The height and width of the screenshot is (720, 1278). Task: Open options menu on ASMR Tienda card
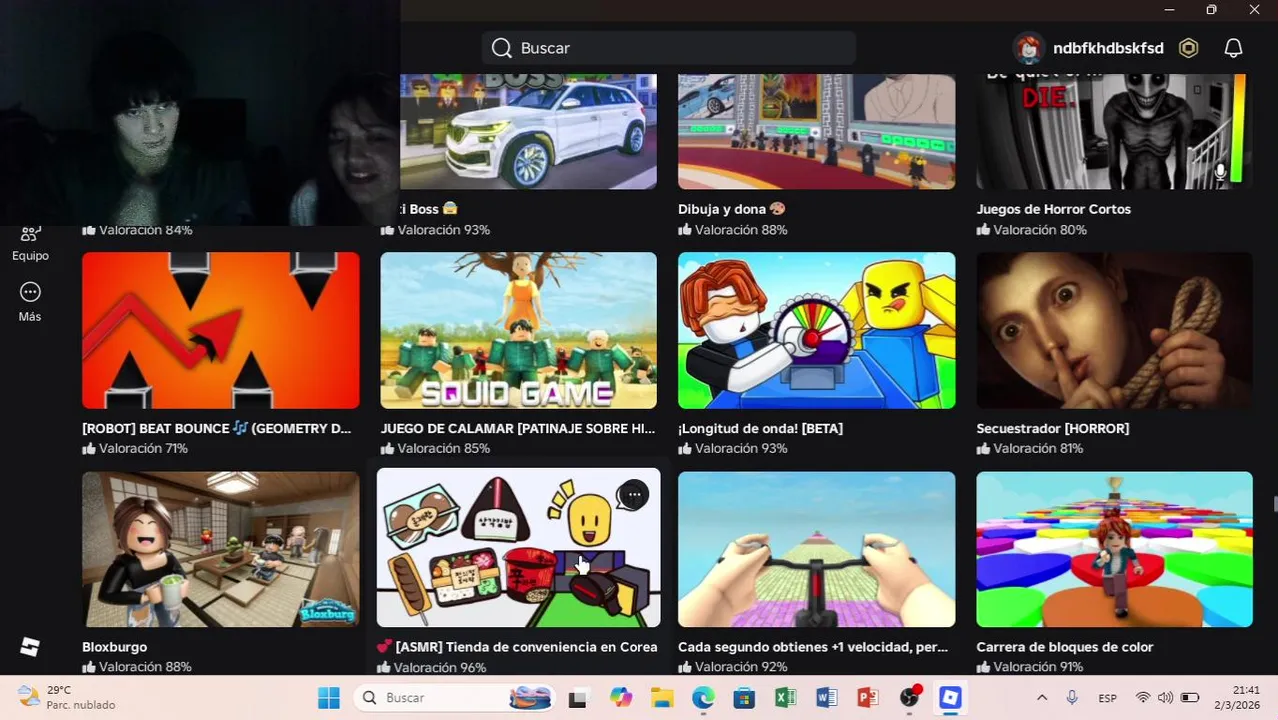[x=634, y=494]
